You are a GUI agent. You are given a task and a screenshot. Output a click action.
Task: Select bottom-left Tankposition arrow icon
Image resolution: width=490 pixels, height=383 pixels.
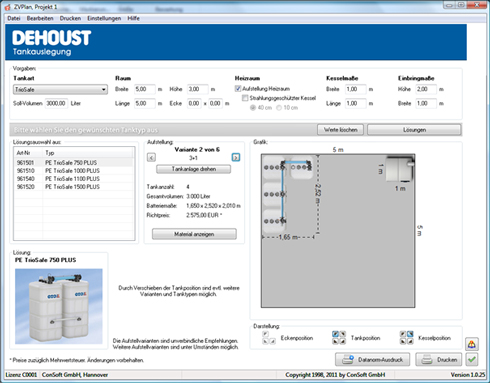(x=335, y=341)
